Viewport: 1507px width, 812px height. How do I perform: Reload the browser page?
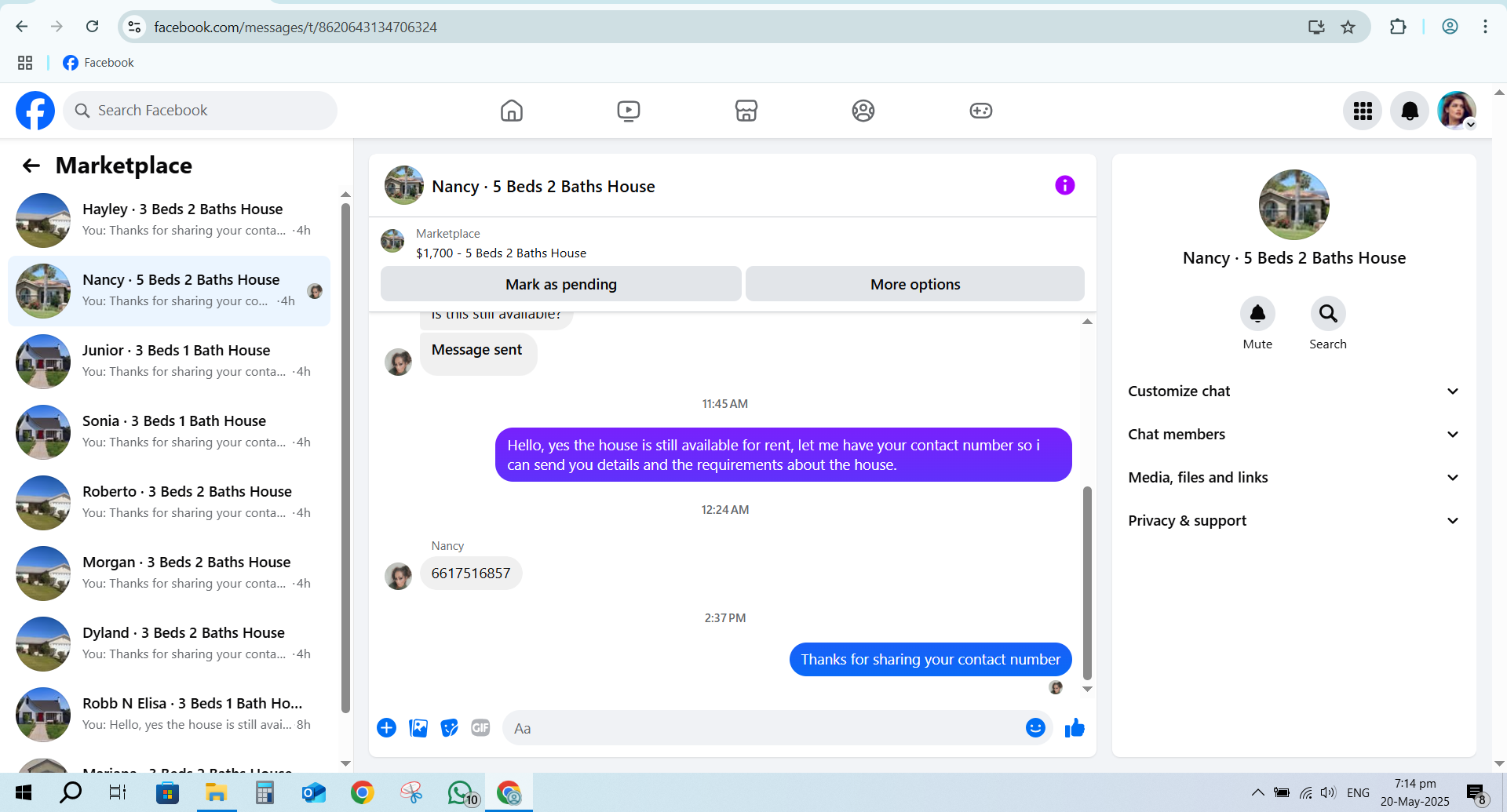[x=92, y=27]
